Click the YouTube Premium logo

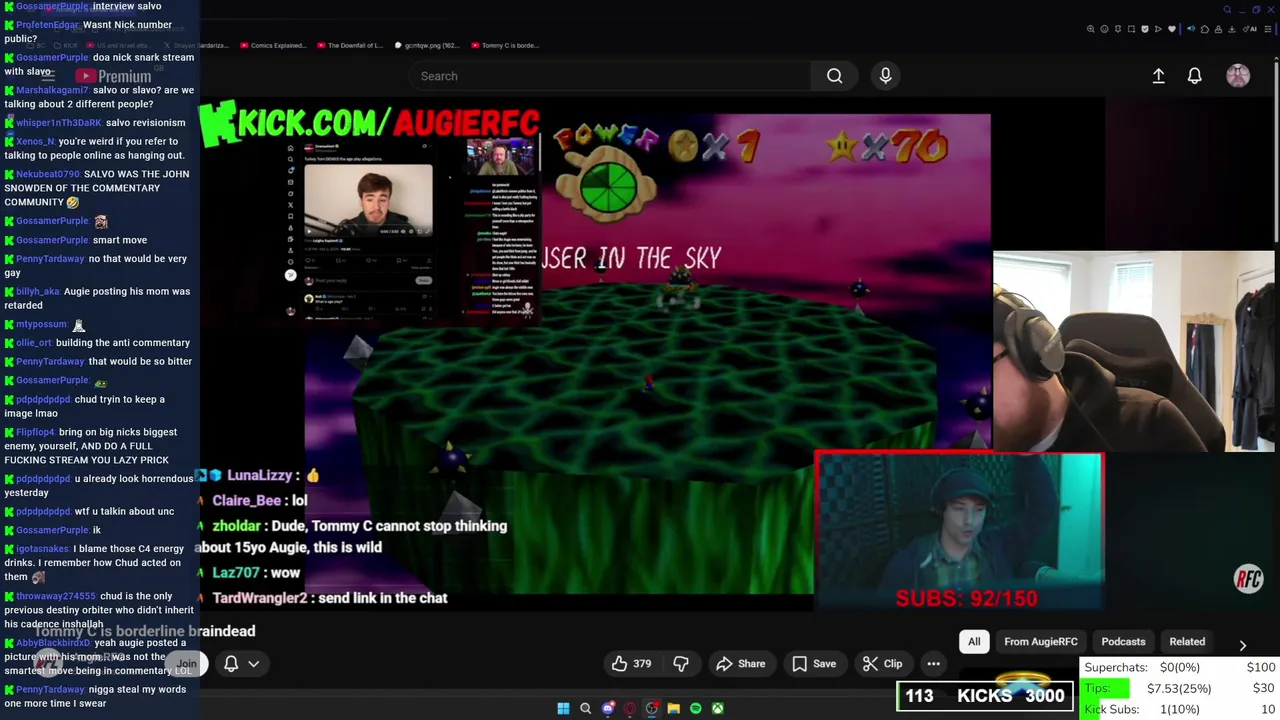click(113, 76)
